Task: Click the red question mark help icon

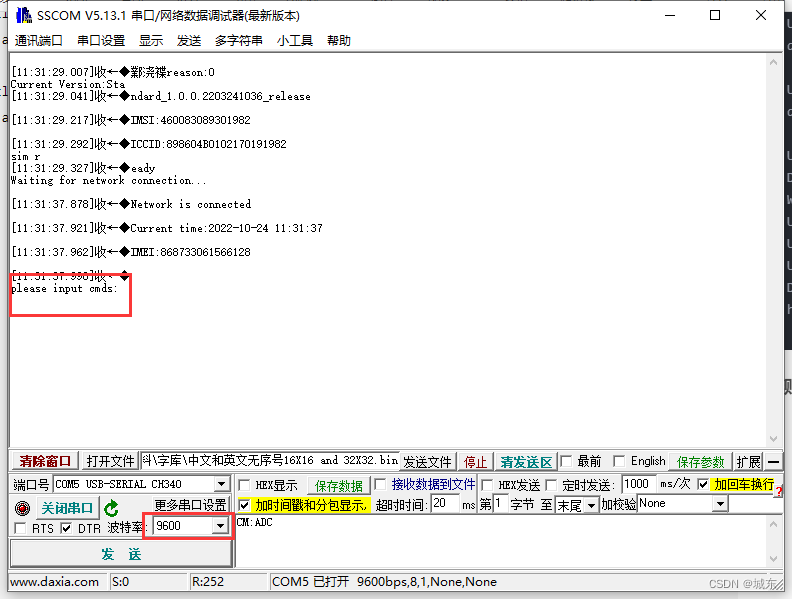Action: (779, 491)
